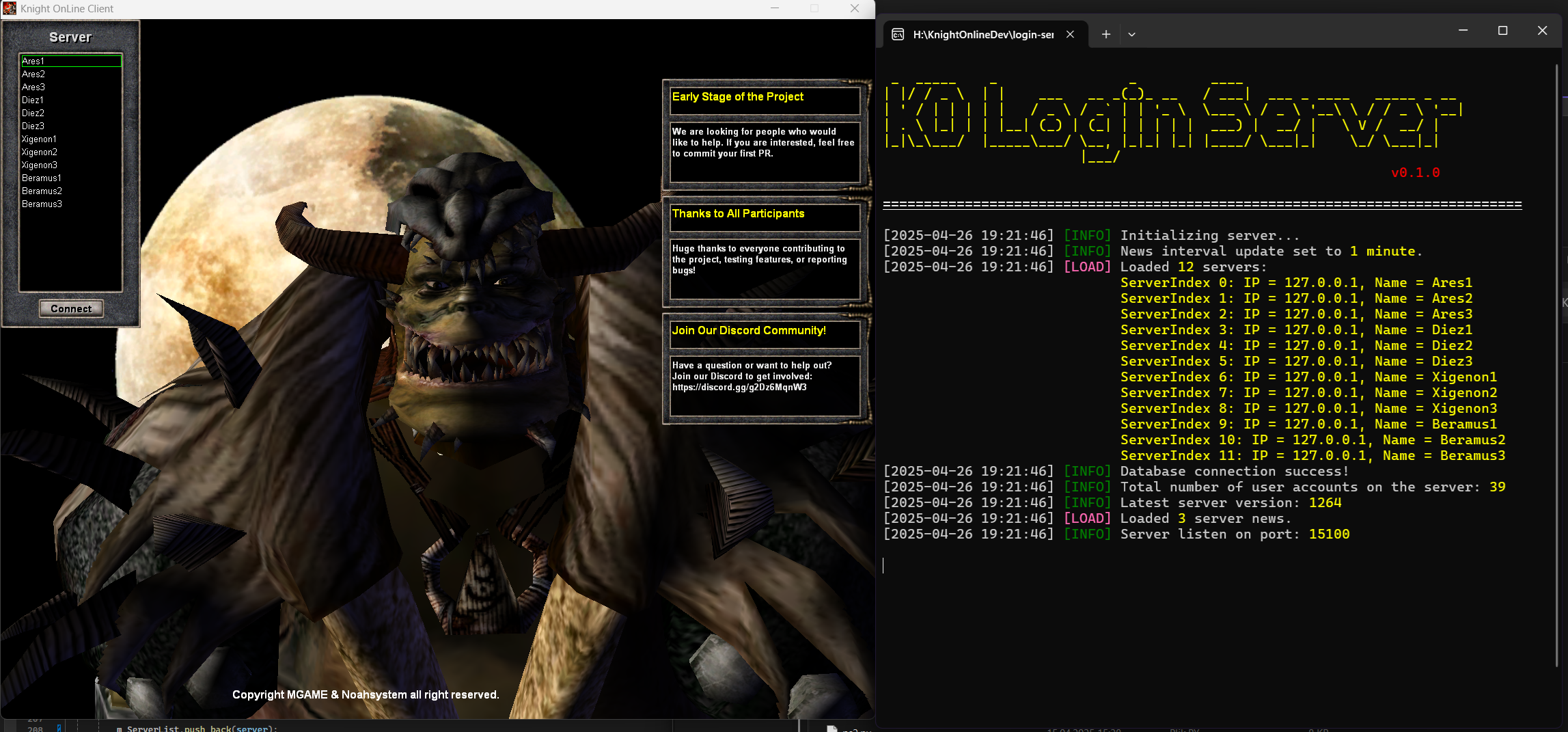Click the Discord invite link in news

point(739,388)
